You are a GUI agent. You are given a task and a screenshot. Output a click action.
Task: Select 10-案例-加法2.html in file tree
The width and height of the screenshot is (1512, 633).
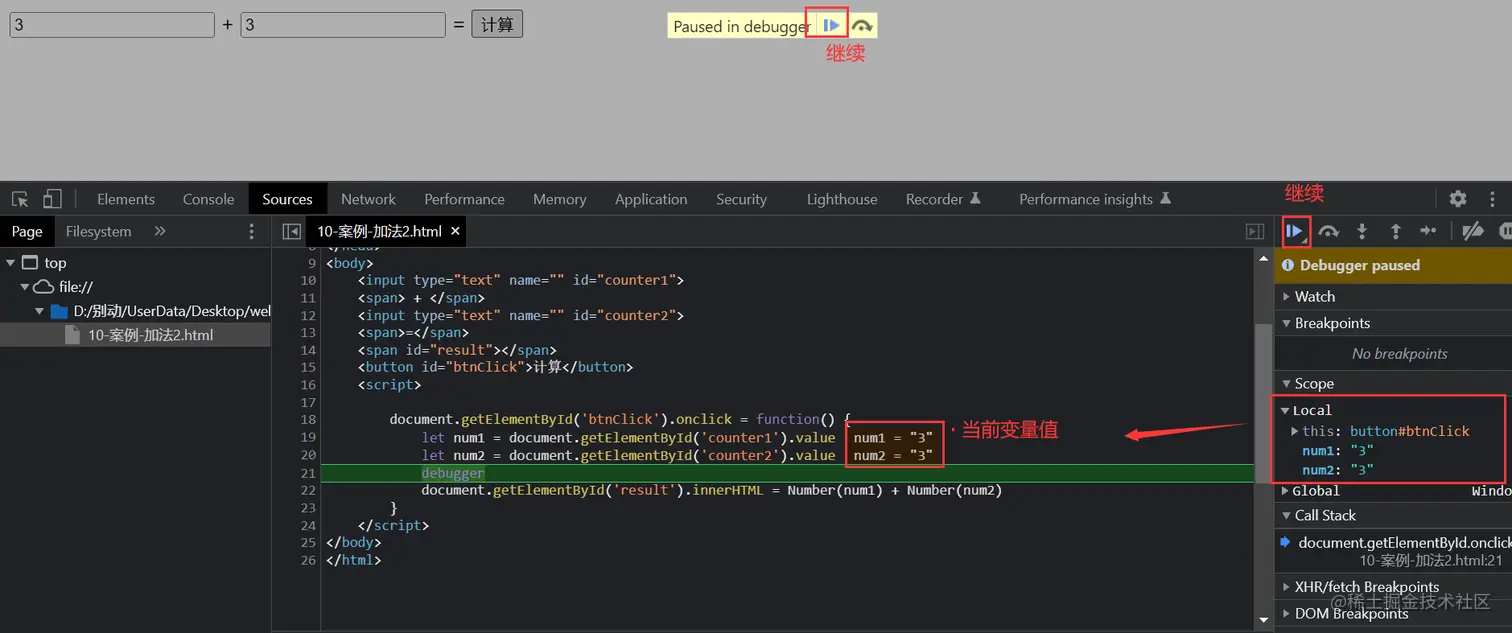(x=135, y=335)
